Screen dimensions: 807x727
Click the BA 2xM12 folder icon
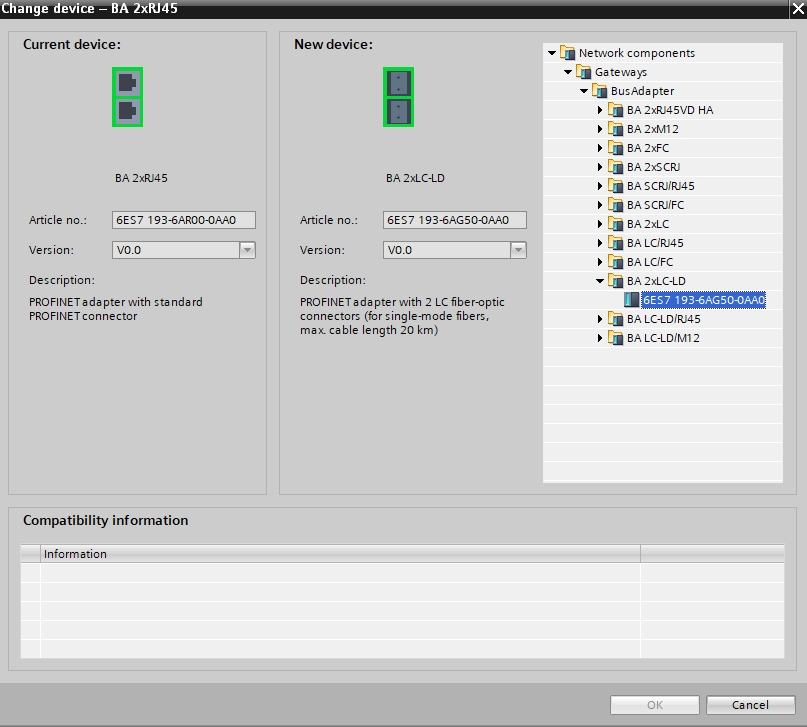[616, 129]
